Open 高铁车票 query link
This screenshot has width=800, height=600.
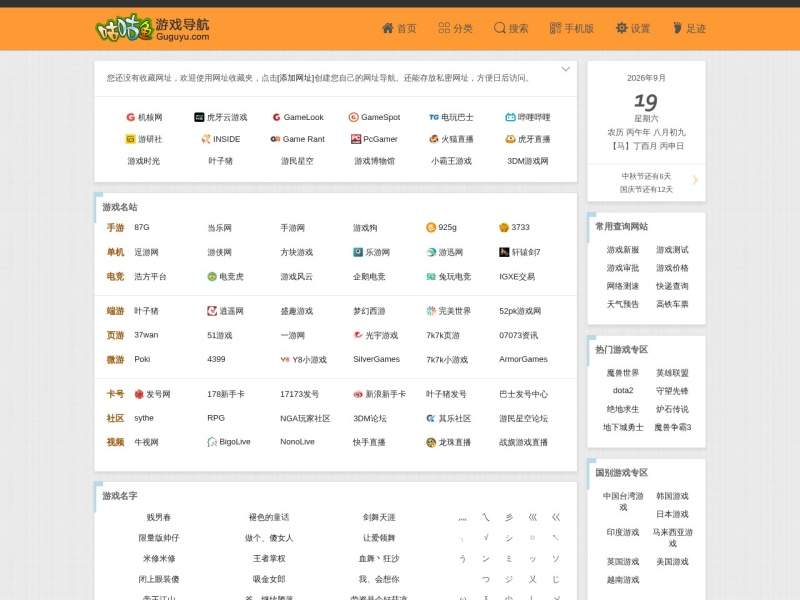(672, 305)
